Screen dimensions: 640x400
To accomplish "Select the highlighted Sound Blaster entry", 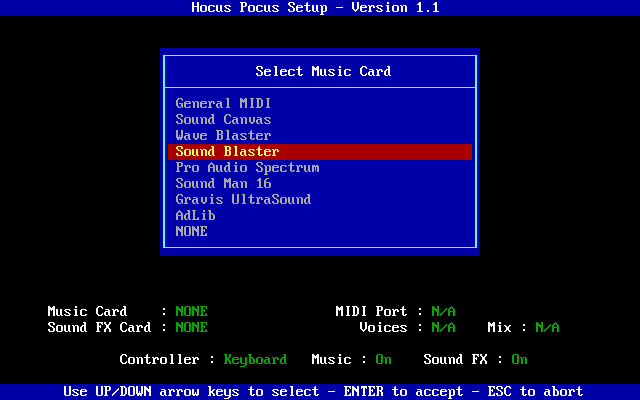I will pos(320,151).
